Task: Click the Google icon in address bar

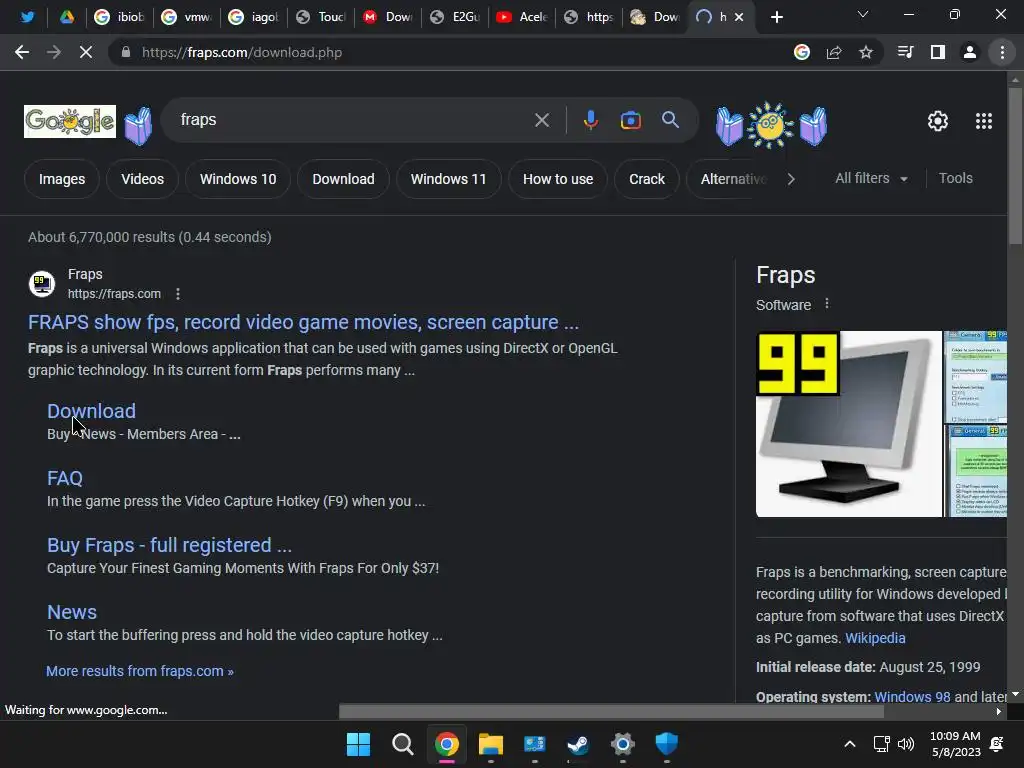Action: [x=802, y=52]
